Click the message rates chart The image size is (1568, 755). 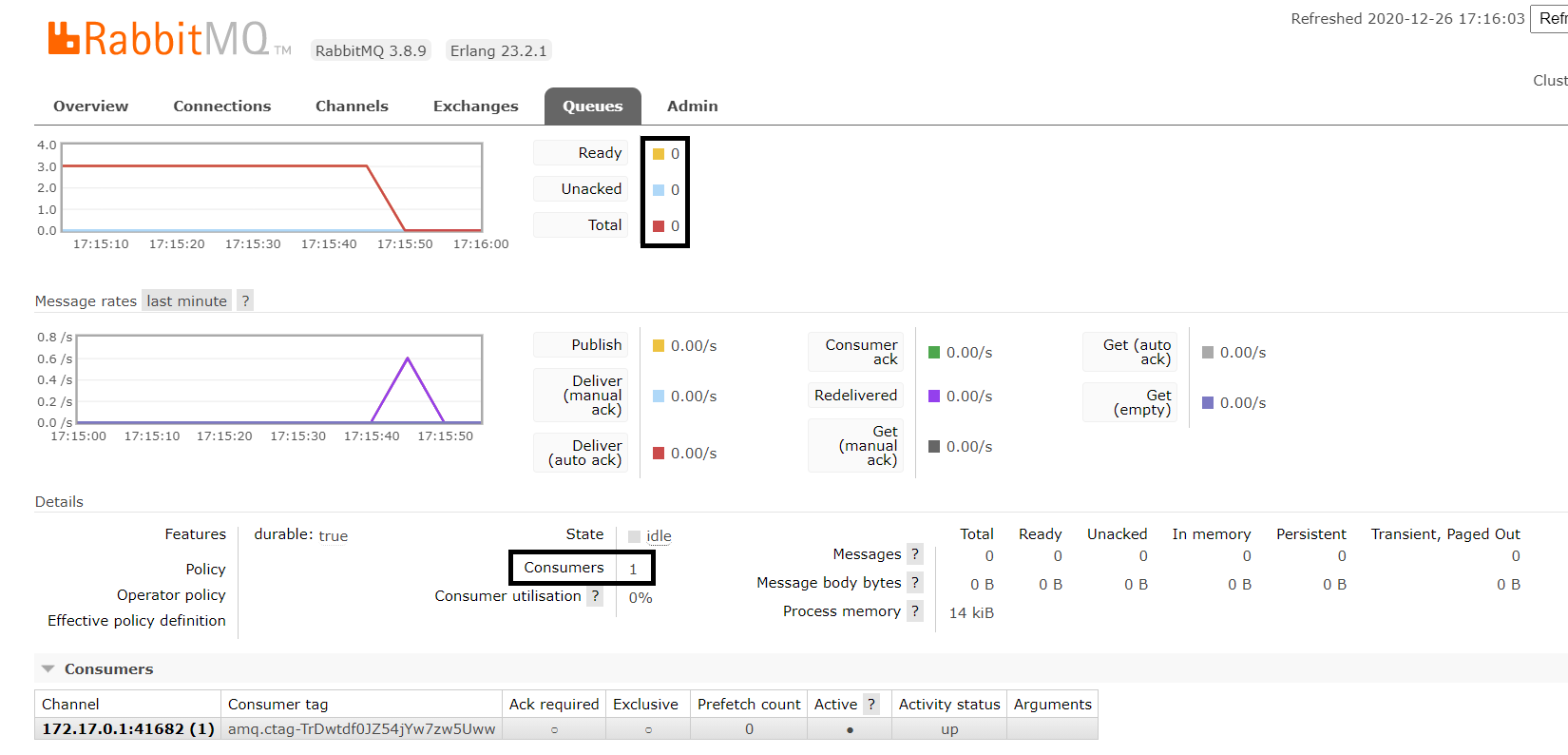[279, 379]
